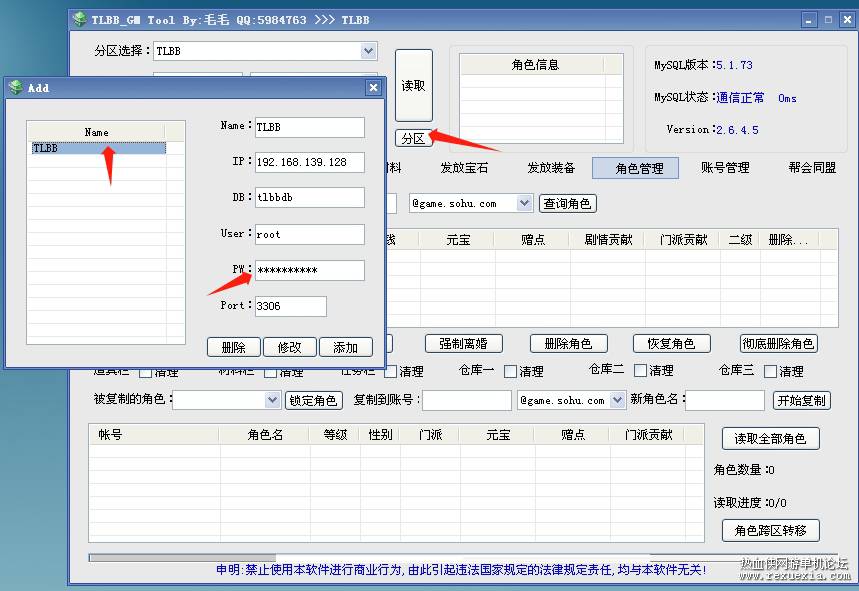859x591 pixels.
Task: Click the Add dialog title icon
Action: [16, 88]
